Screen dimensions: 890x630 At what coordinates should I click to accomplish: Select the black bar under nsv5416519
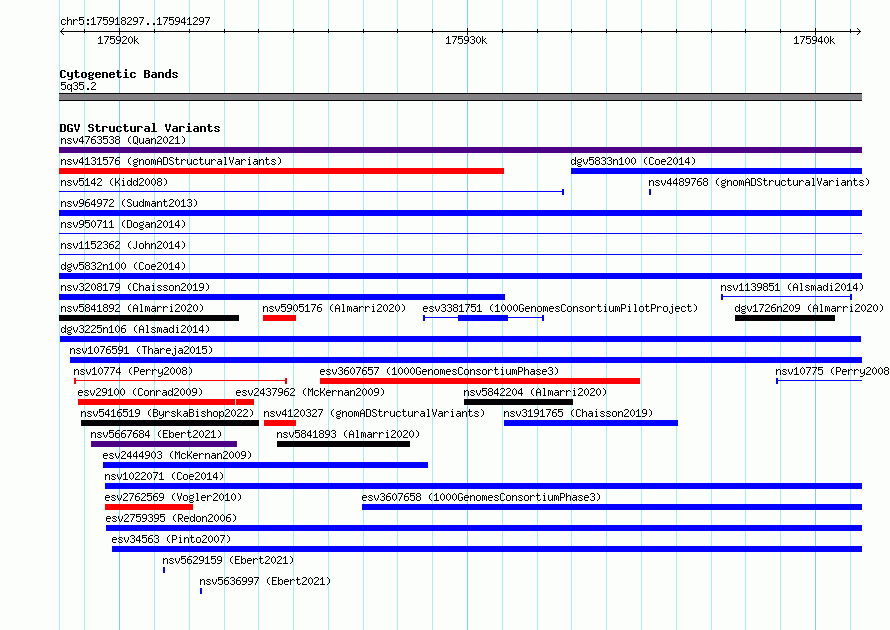[x=170, y=423]
